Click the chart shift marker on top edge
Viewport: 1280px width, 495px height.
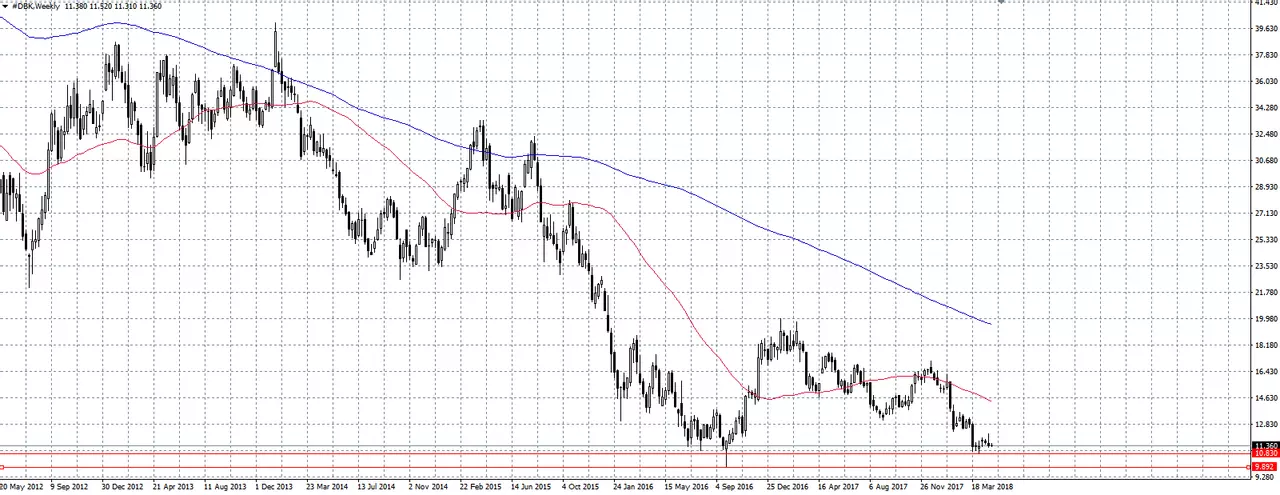(1000, 3)
